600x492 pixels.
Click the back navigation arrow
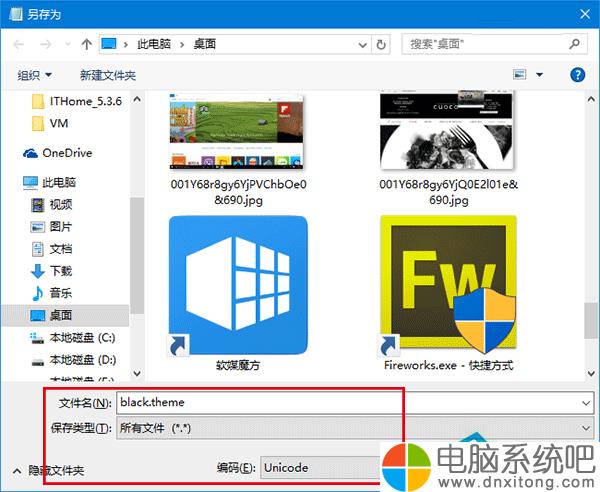click(19, 44)
